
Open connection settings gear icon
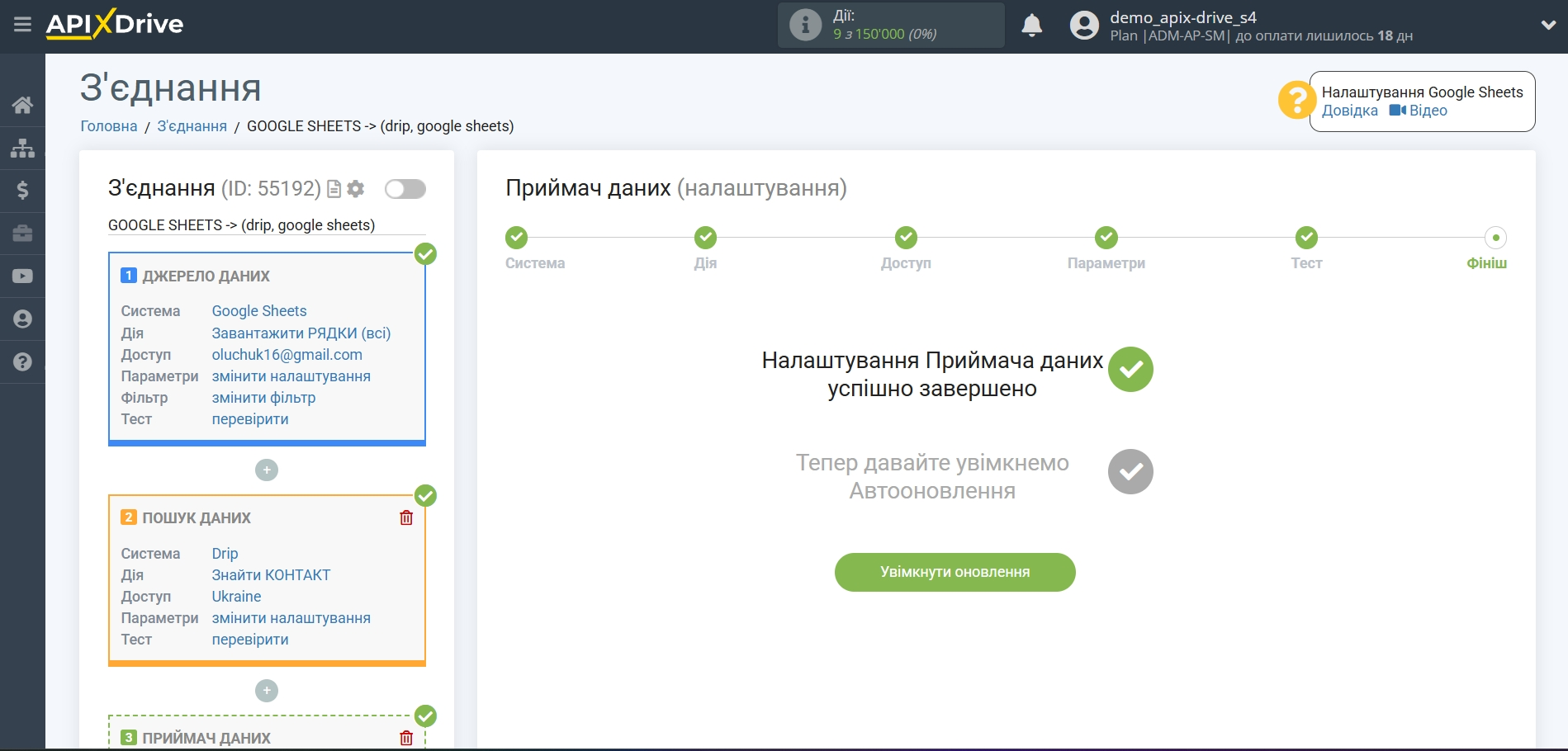(x=356, y=189)
